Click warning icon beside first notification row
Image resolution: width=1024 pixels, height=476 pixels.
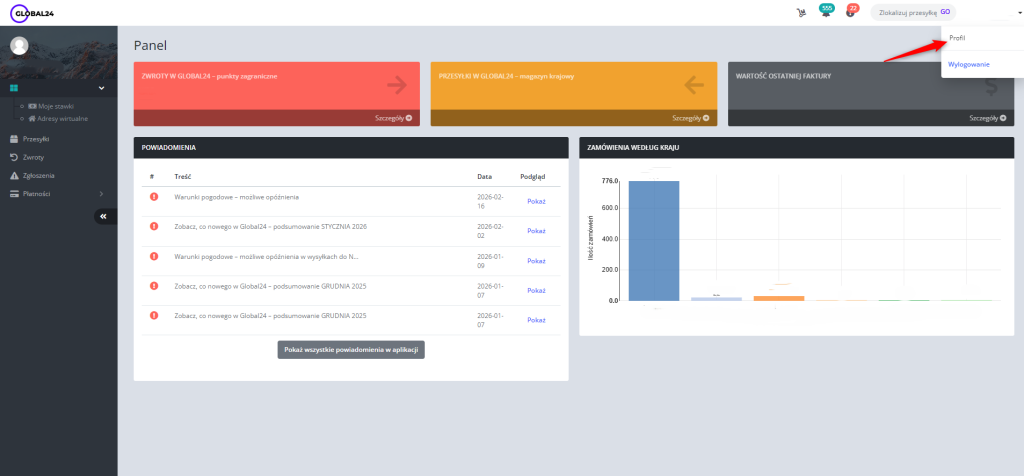click(x=153, y=197)
